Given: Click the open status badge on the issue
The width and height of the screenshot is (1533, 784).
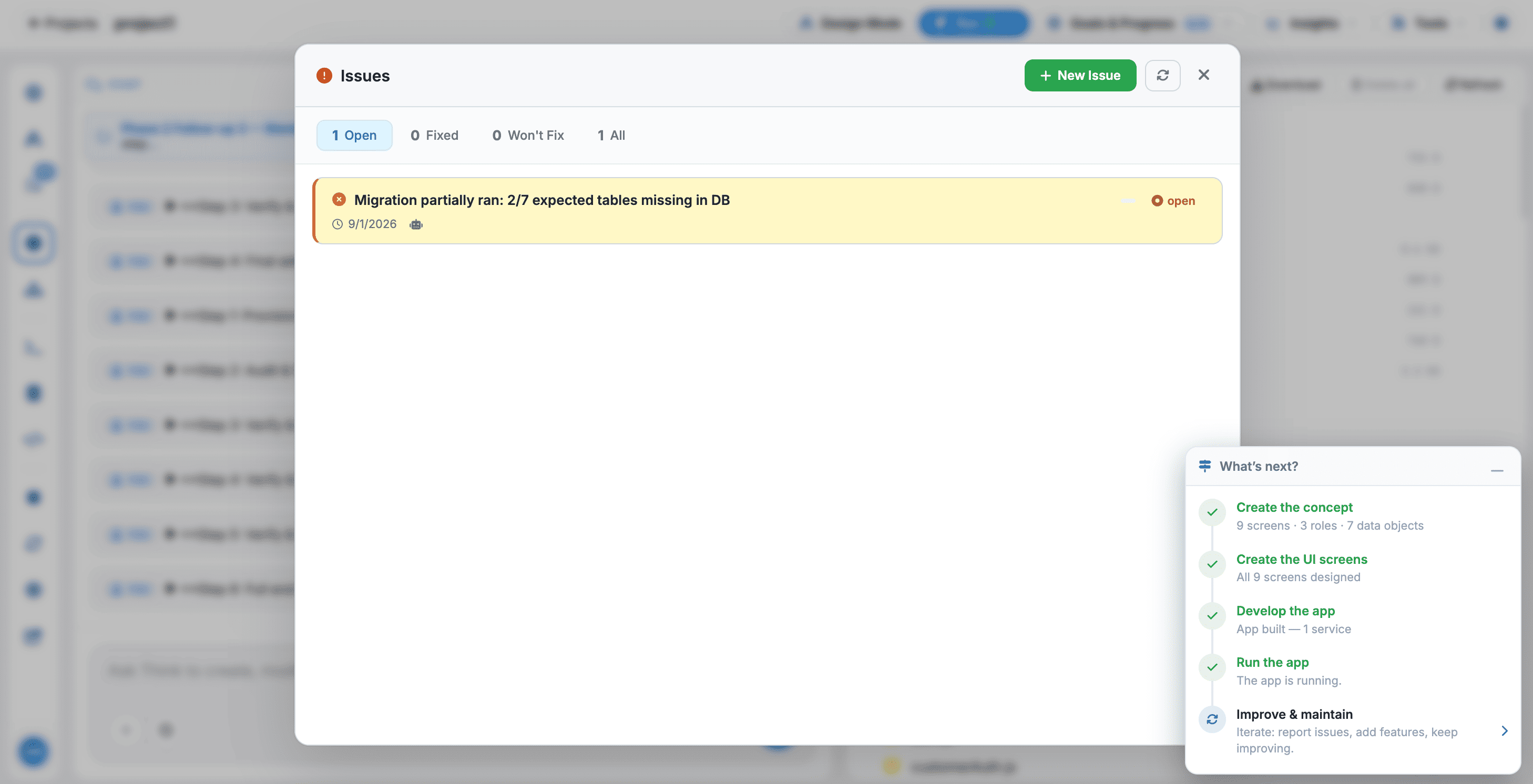Looking at the screenshot, I should click(1173, 201).
